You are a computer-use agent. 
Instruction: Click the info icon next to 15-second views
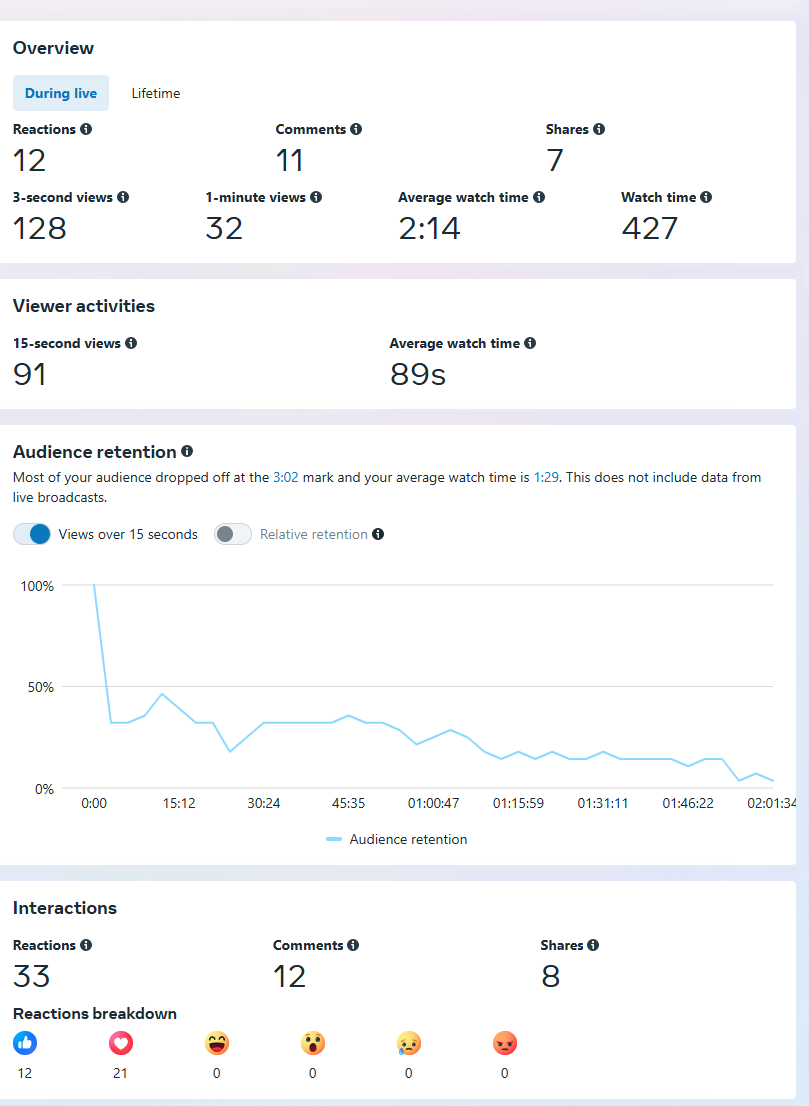tap(131, 343)
